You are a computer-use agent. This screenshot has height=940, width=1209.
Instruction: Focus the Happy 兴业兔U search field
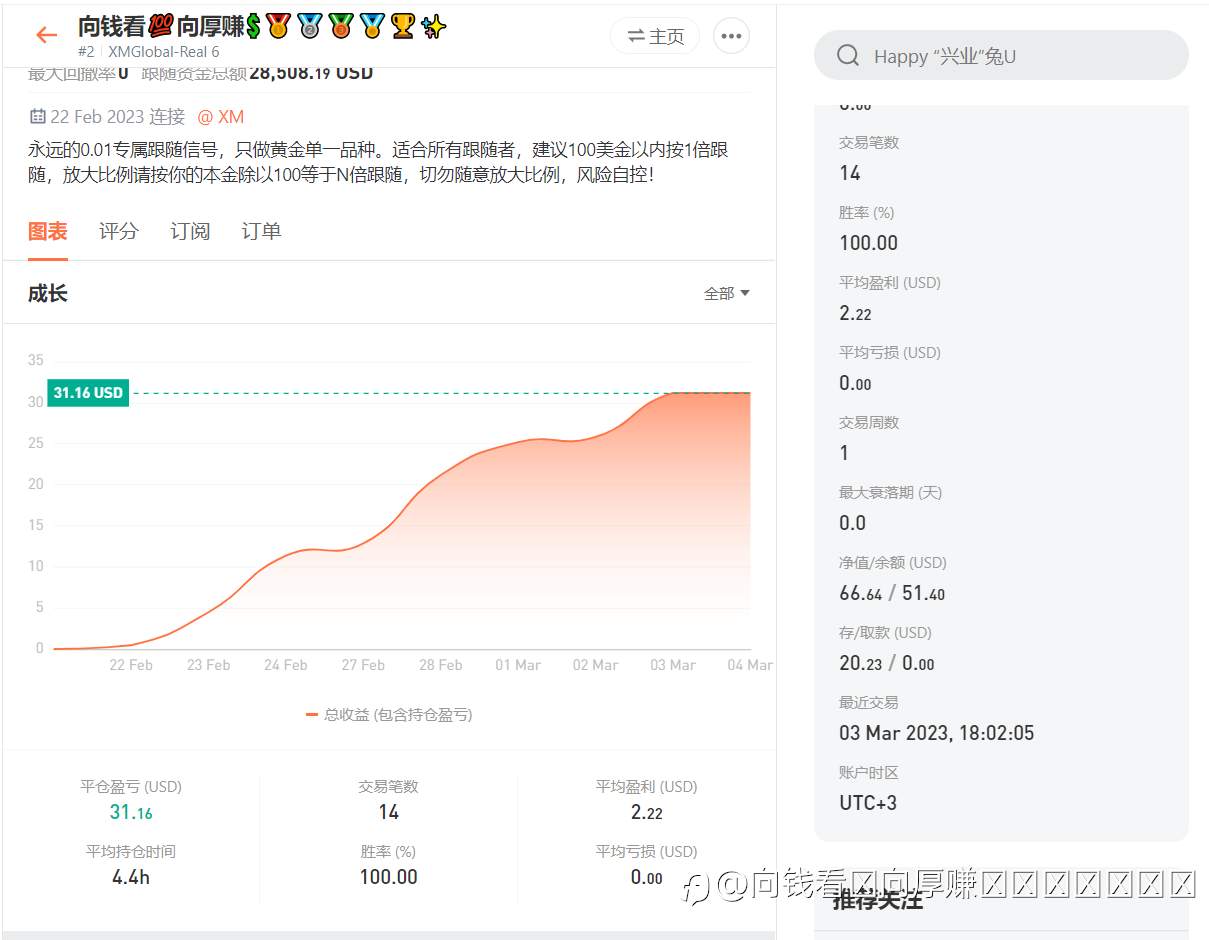coord(1001,55)
